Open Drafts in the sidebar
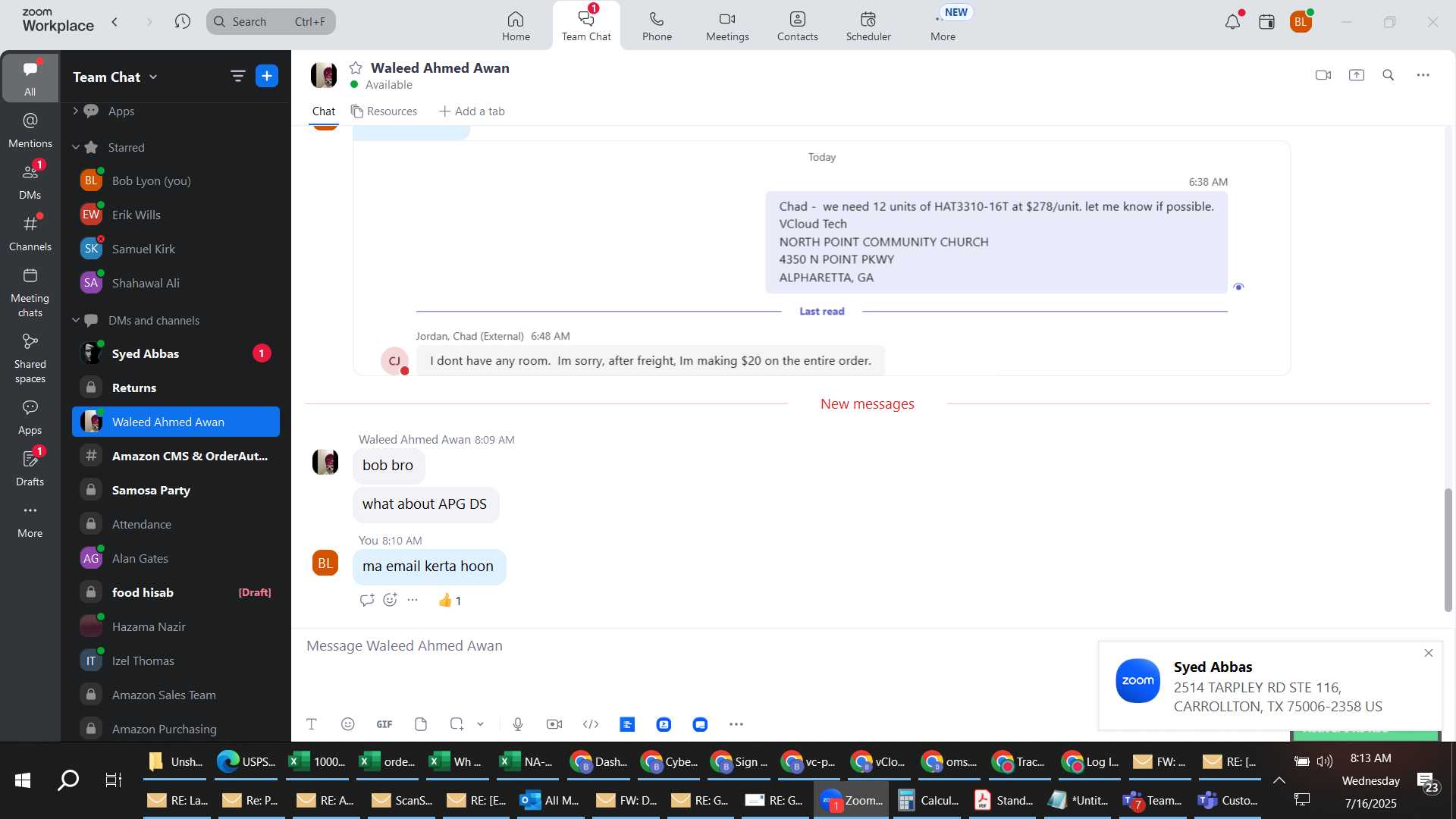1456x819 pixels. point(30,469)
